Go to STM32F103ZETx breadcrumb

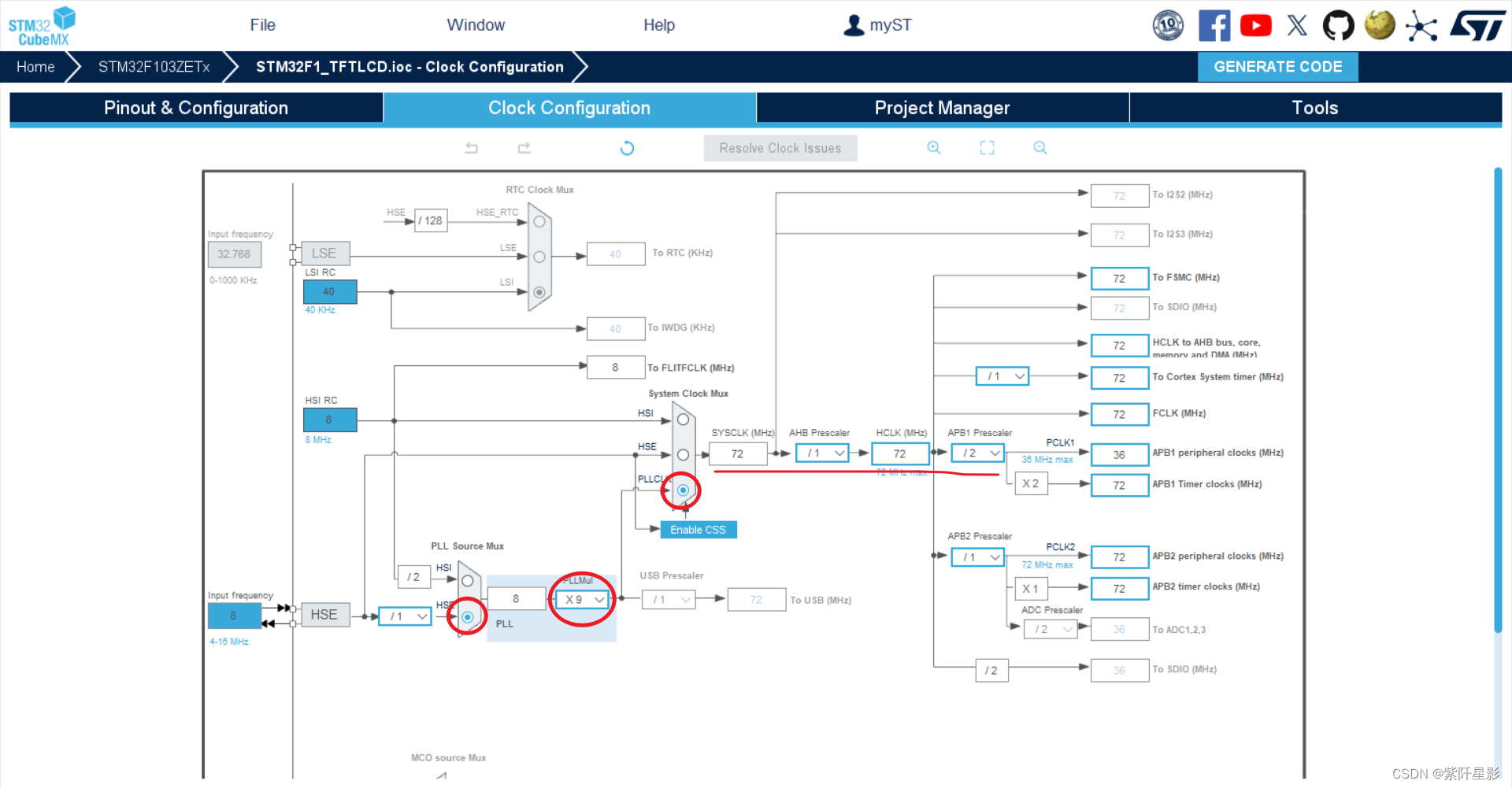(x=154, y=67)
